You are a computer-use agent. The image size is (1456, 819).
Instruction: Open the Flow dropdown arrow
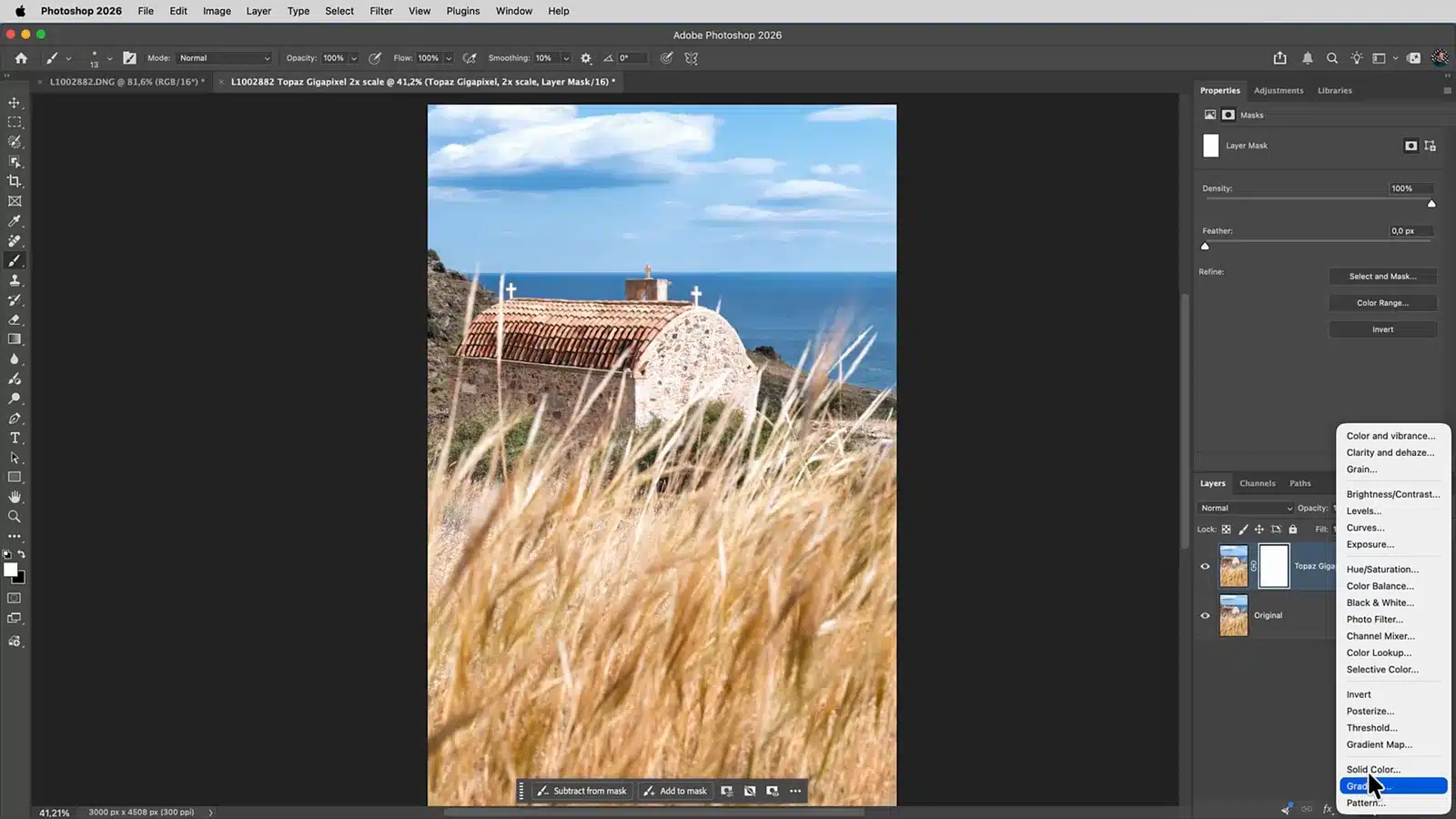pyautogui.click(x=449, y=58)
